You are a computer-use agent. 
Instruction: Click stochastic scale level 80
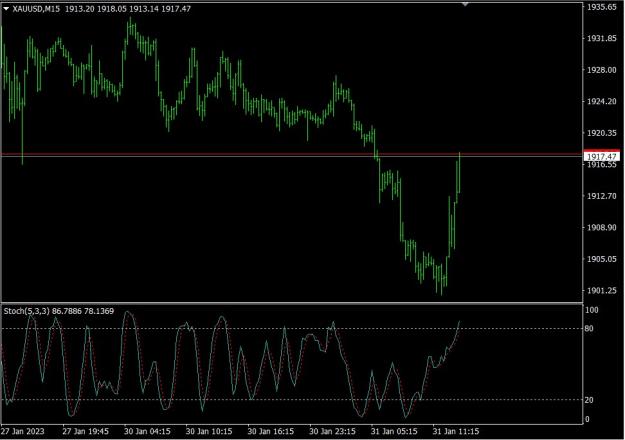tap(589, 328)
